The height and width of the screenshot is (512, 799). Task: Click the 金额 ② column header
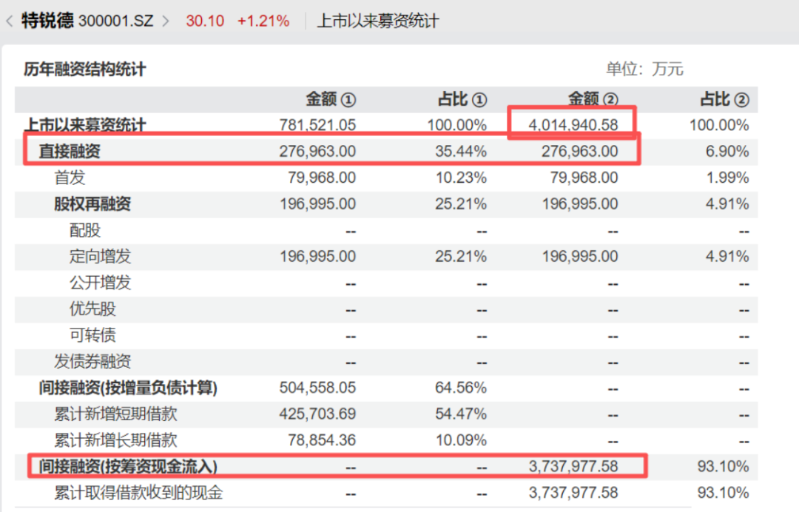coord(594,99)
